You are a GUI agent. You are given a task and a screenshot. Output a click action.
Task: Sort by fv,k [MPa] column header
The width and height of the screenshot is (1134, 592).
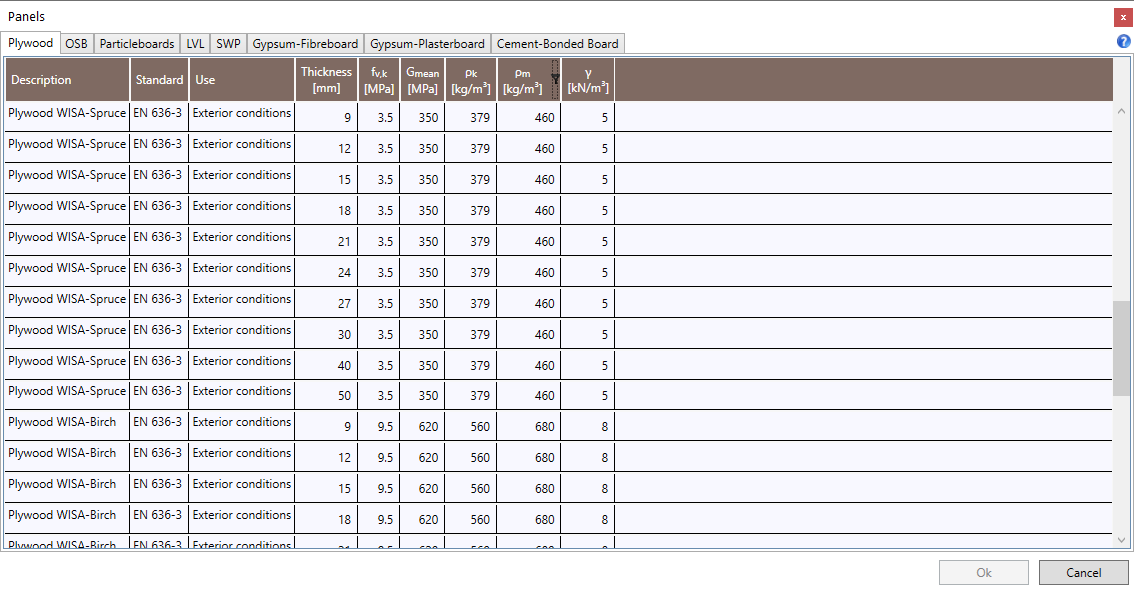tap(379, 80)
